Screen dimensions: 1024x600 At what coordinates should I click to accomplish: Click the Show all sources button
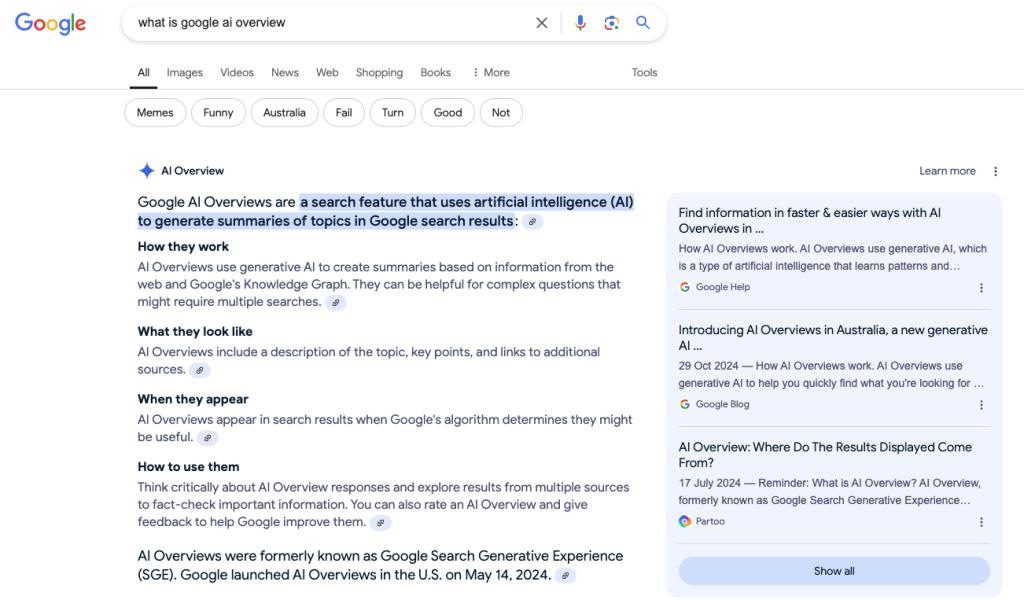click(834, 571)
